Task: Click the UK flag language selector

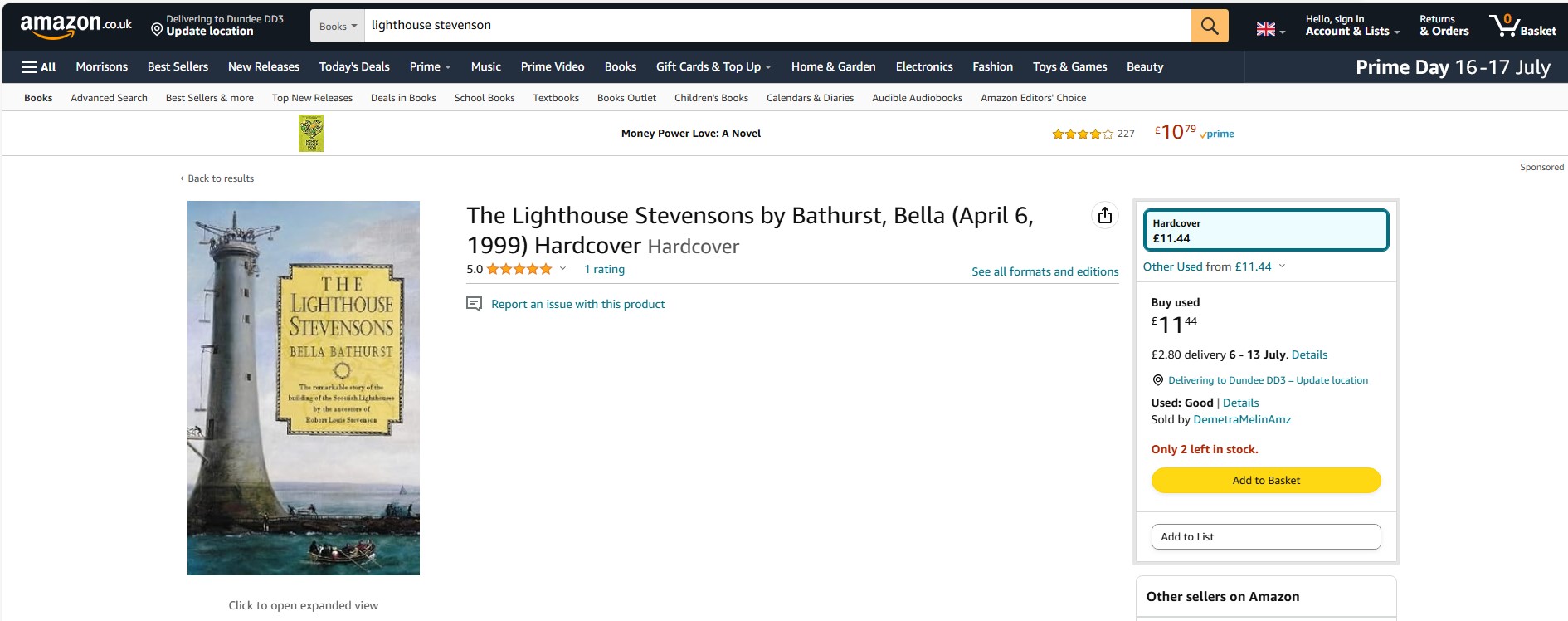Action: pyautogui.click(x=1271, y=30)
